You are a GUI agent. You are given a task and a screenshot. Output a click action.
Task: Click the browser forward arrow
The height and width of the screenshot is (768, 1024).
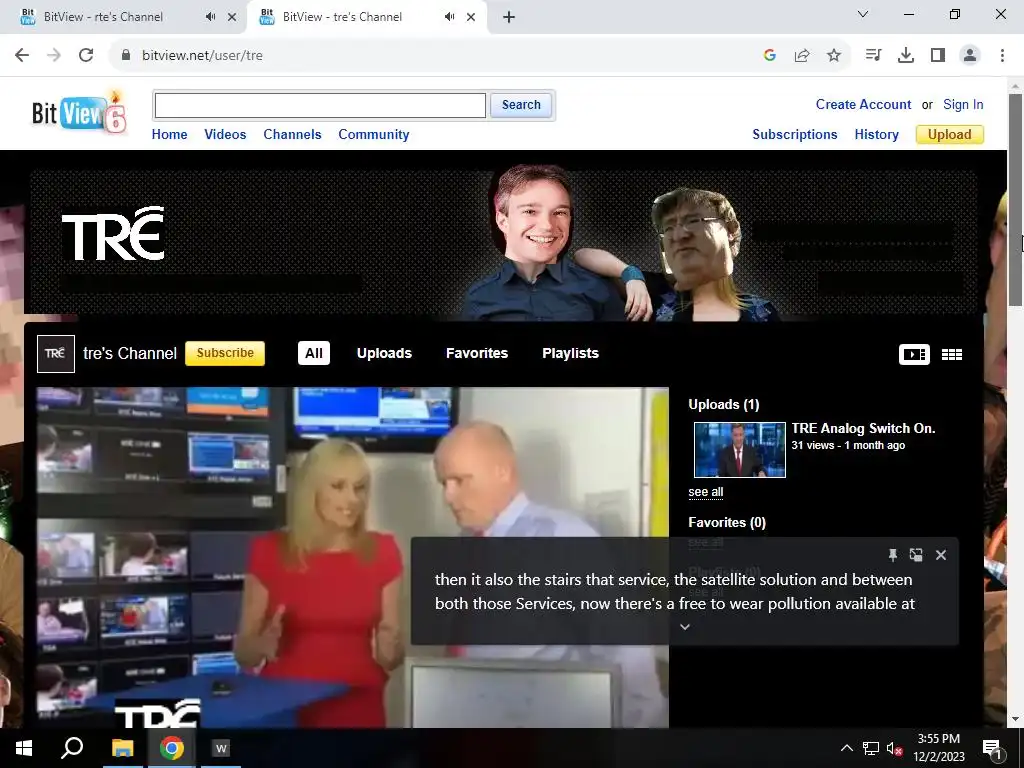54,56
